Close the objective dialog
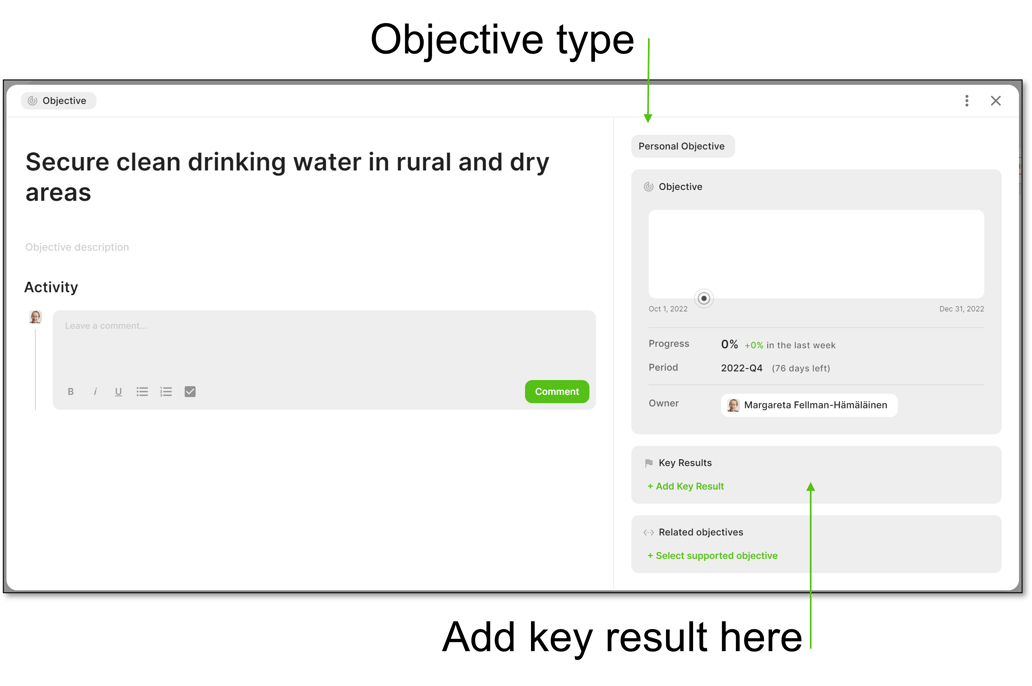1032x686 pixels. click(x=995, y=101)
